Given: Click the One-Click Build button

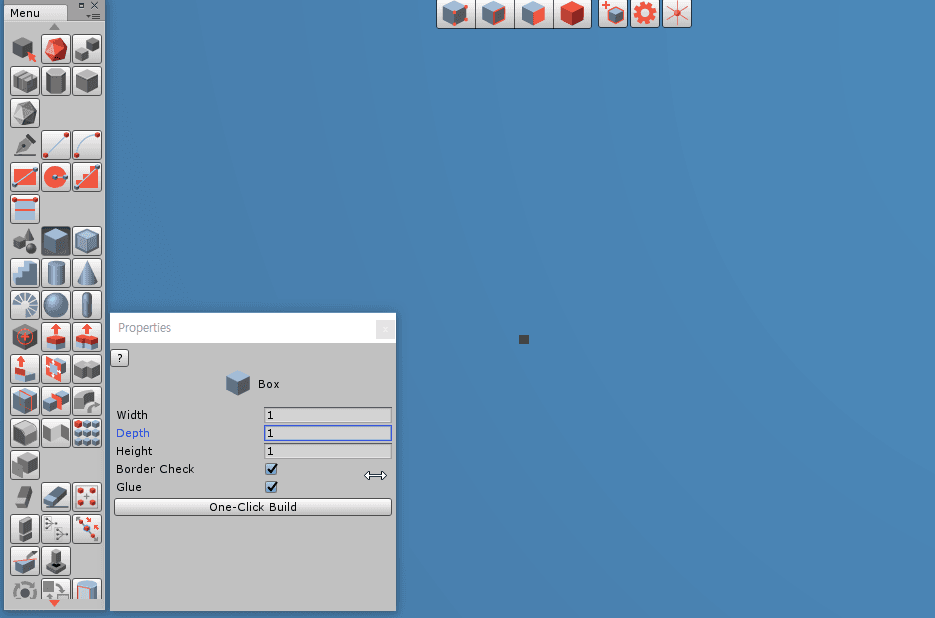Looking at the screenshot, I should tap(253, 507).
